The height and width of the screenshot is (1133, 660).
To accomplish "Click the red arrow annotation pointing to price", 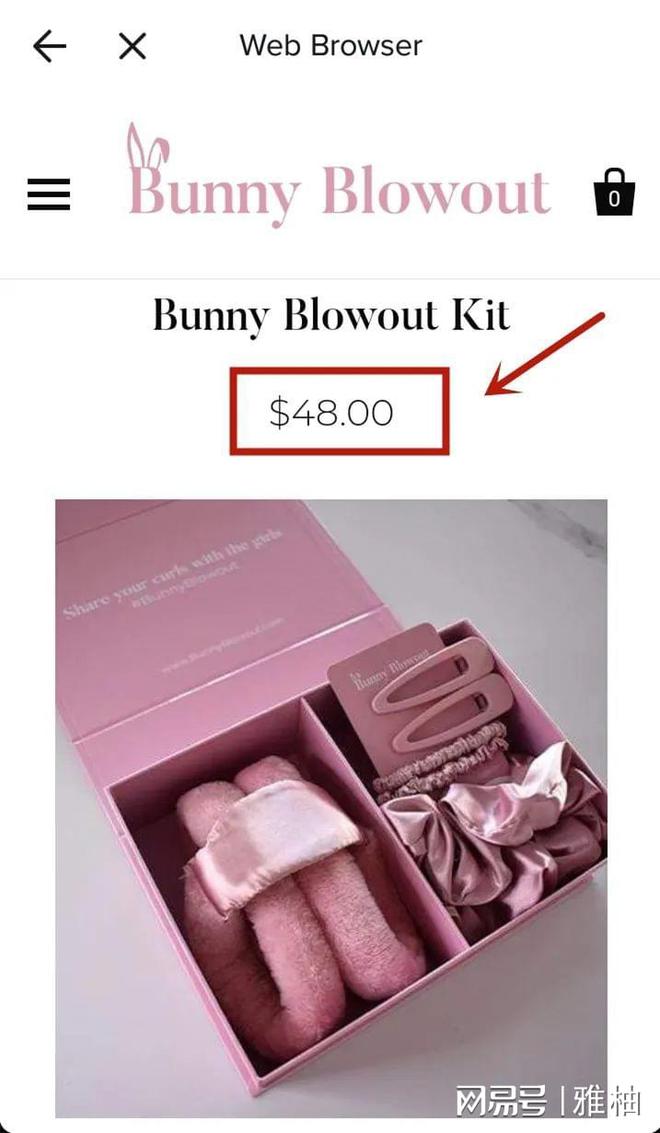I will pos(544,353).
